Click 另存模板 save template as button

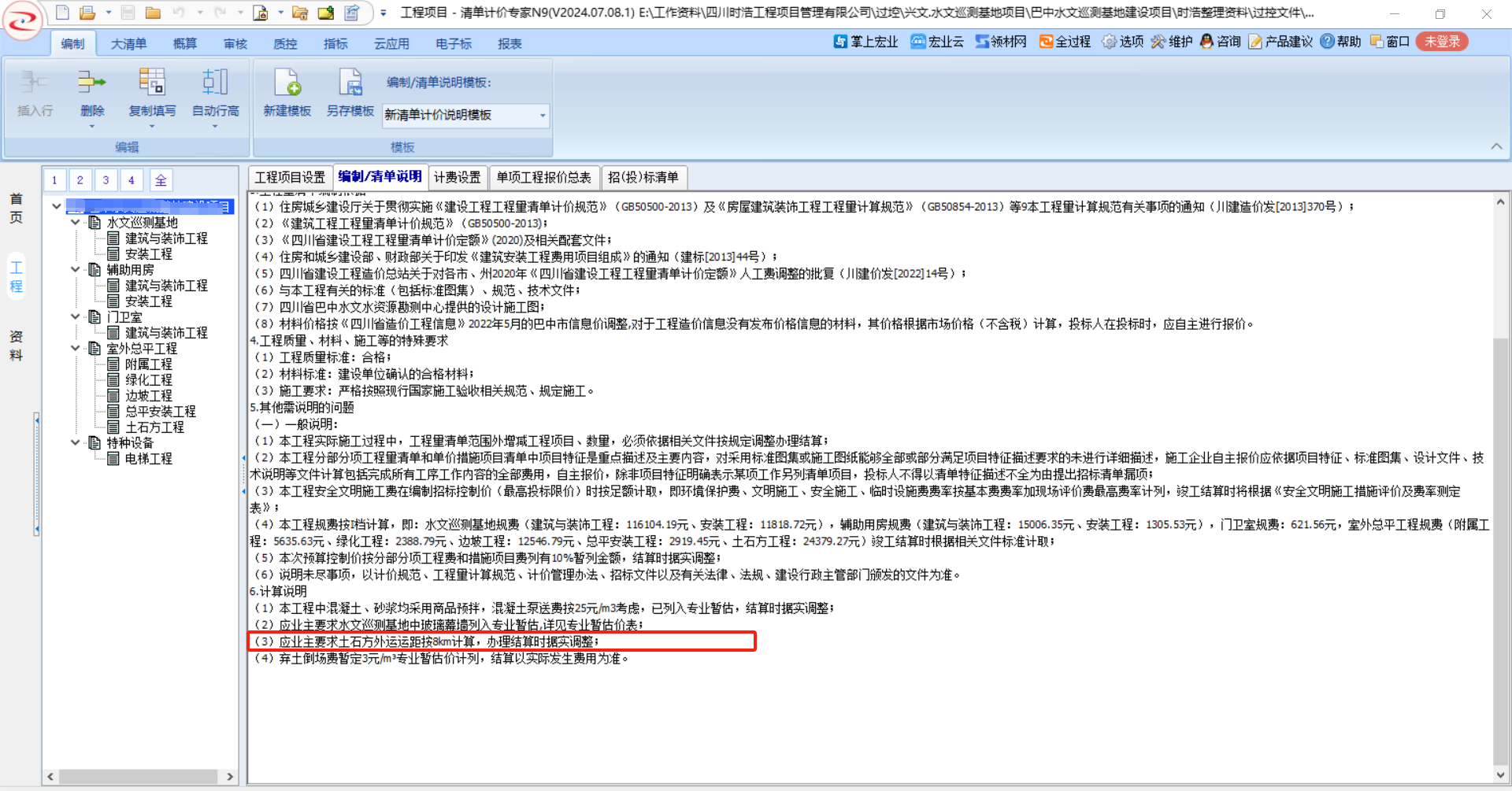(x=350, y=93)
